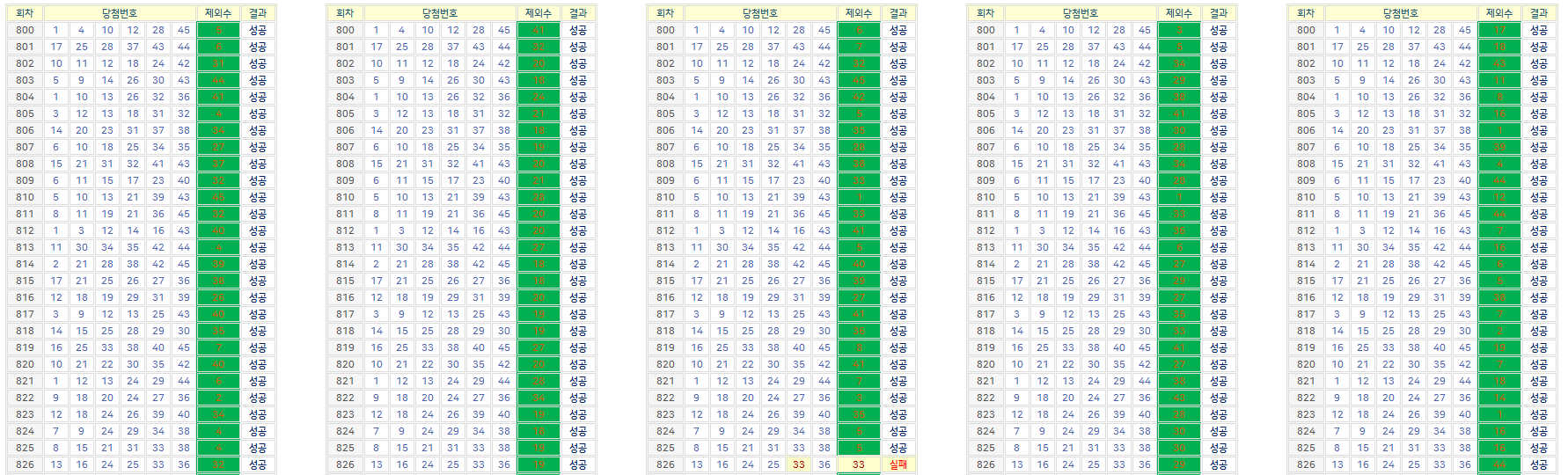Click 성공 result for round 826, fourth table
1568x475 pixels.
pos(1218,464)
